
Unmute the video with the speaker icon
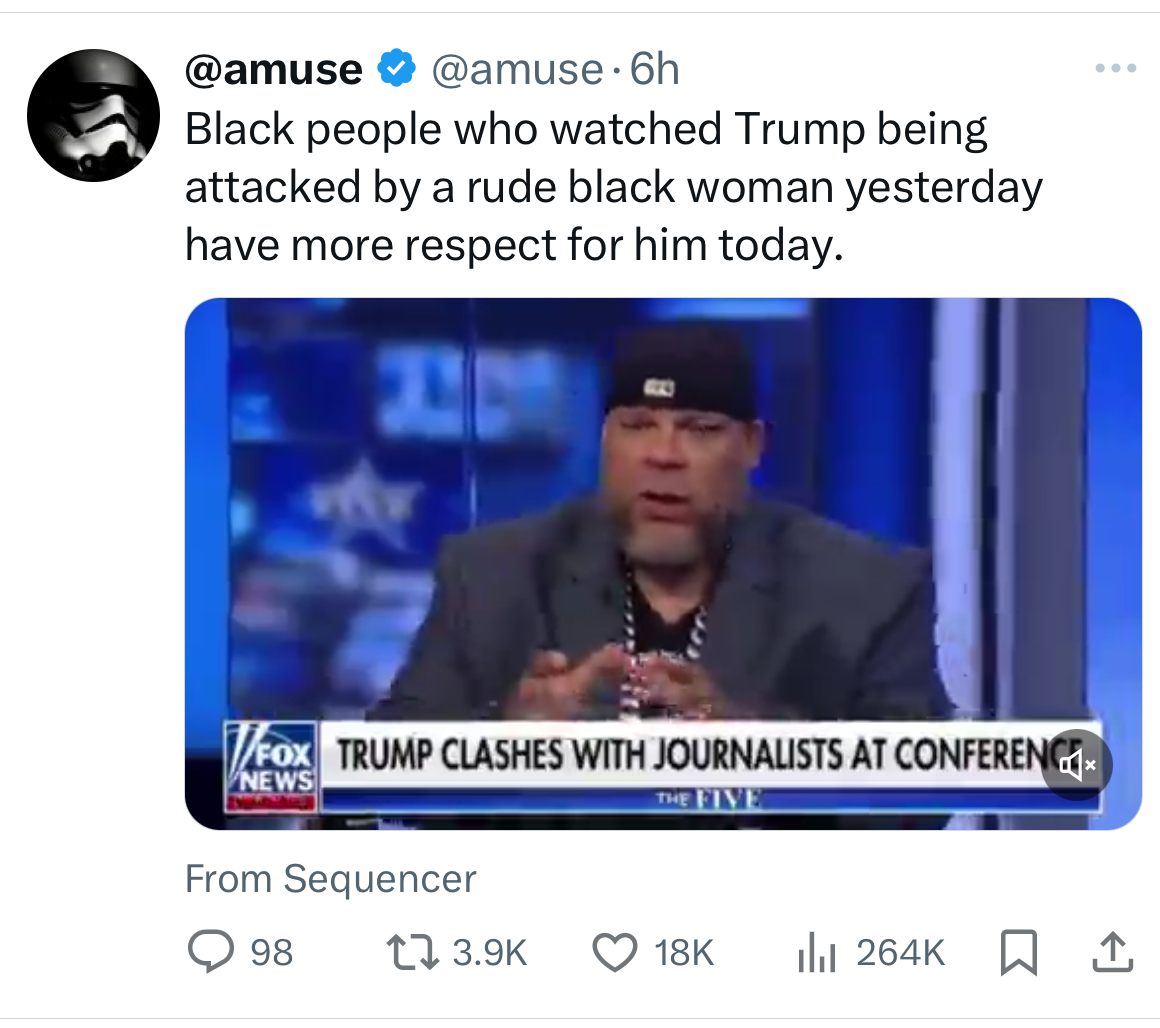1076,765
